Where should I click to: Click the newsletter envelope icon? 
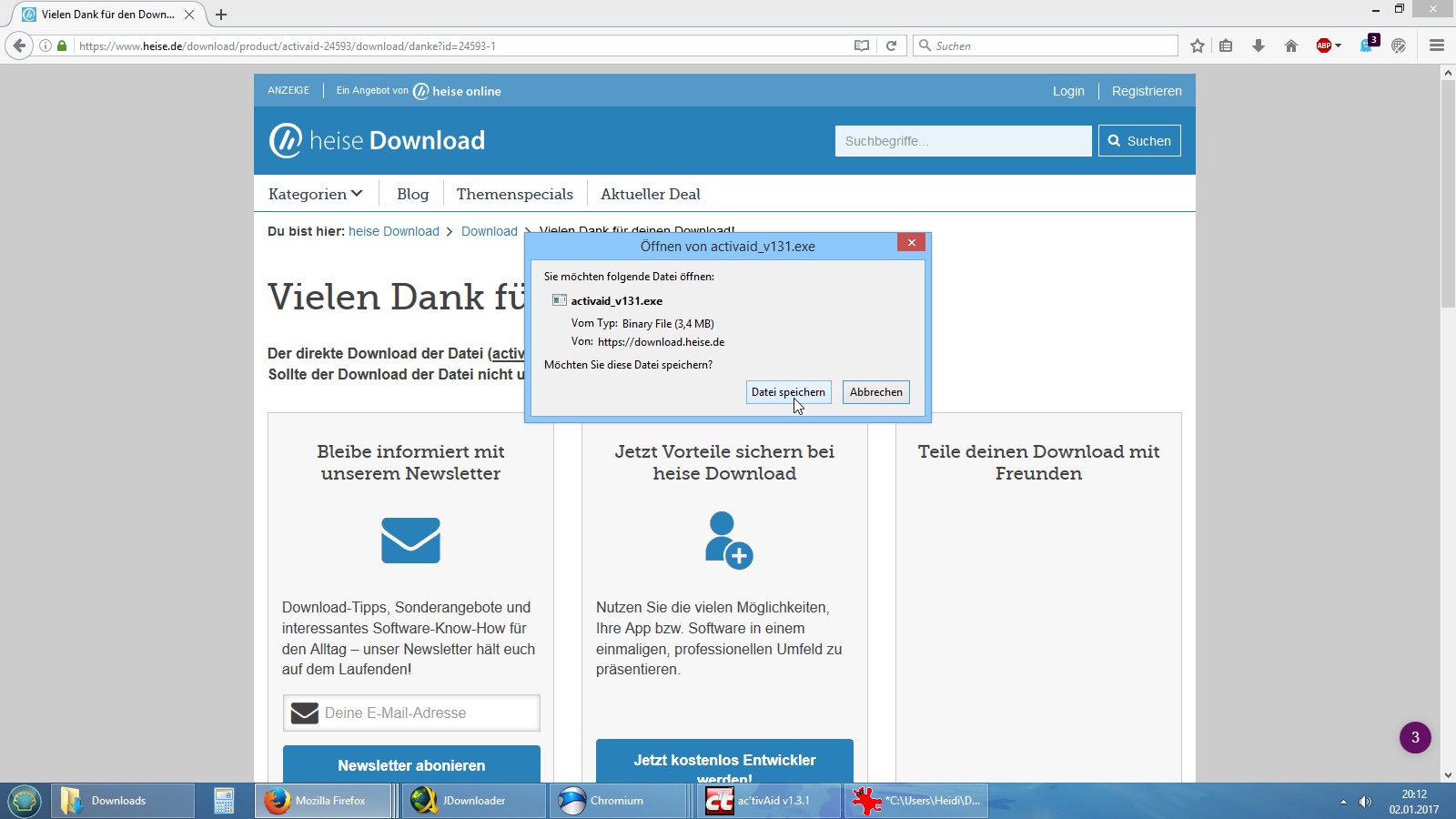(410, 541)
